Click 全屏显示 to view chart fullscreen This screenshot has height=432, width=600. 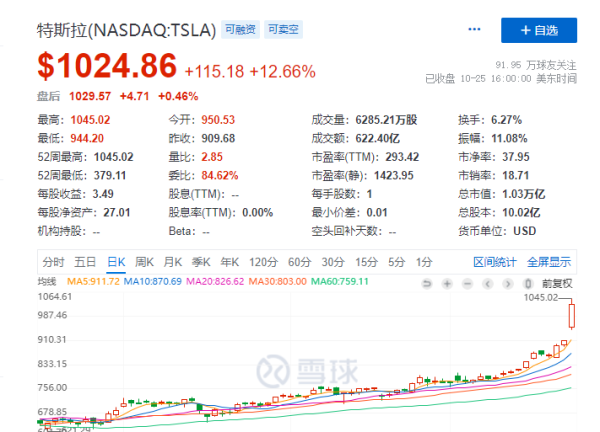[x=548, y=261]
